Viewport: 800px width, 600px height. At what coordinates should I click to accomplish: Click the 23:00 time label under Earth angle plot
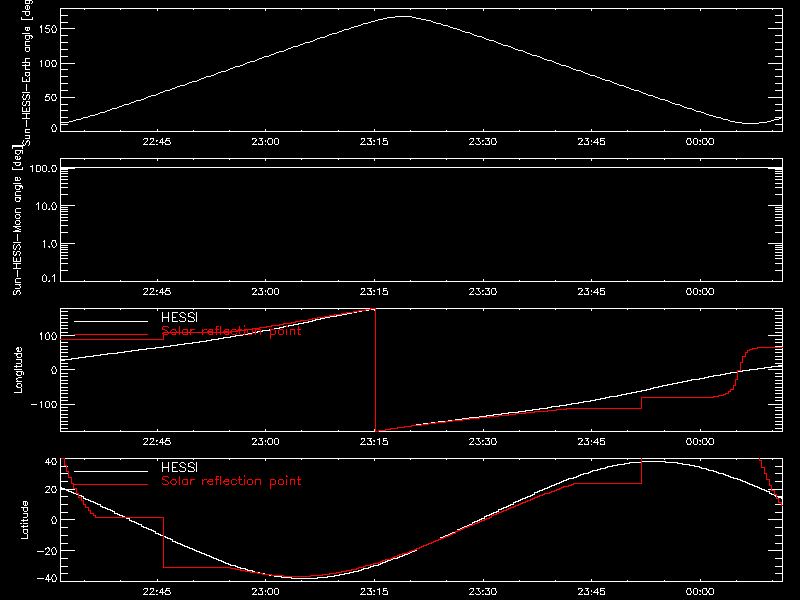265,142
